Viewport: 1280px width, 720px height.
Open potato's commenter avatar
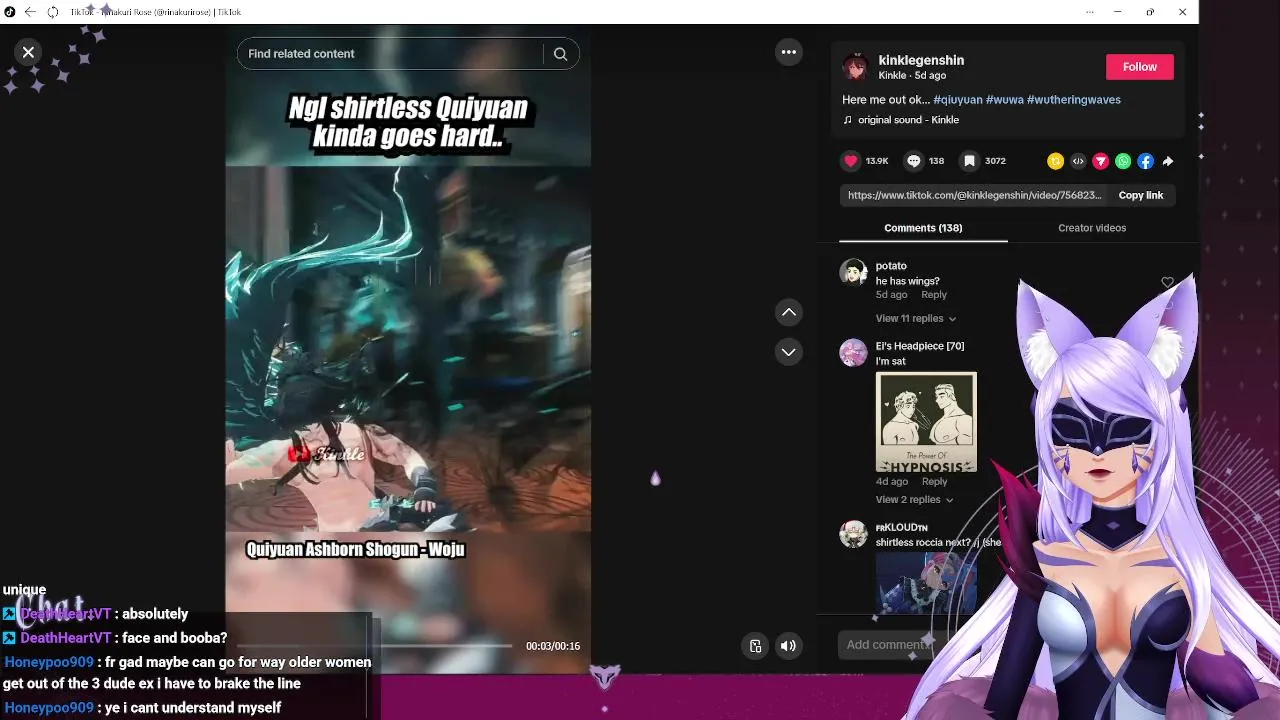click(x=853, y=272)
